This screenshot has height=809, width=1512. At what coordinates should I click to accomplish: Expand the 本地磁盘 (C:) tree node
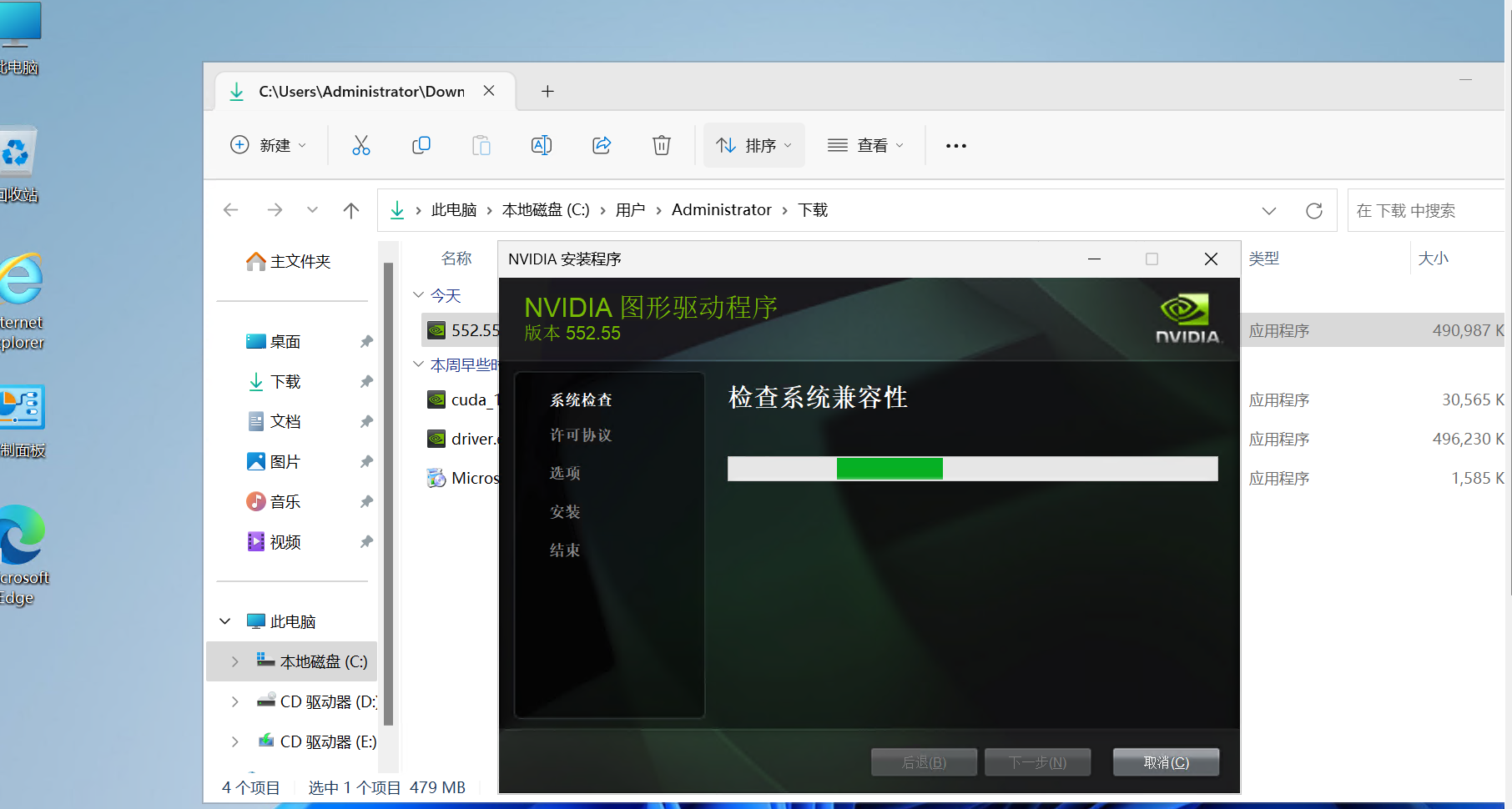pyautogui.click(x=235, y=662)
